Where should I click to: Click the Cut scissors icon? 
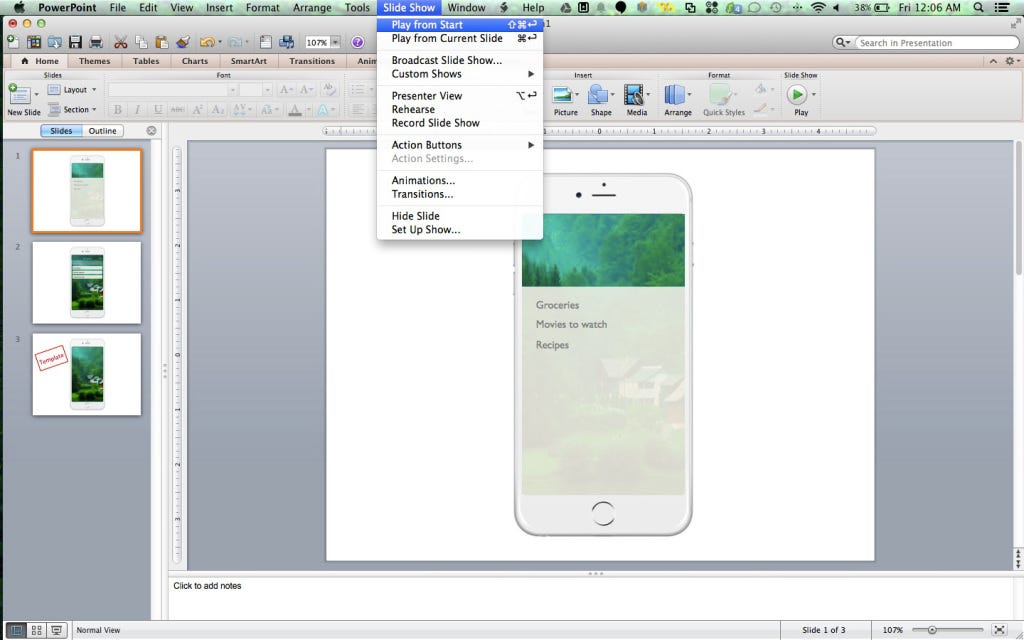pyautogui.click(x=121, y=42)
